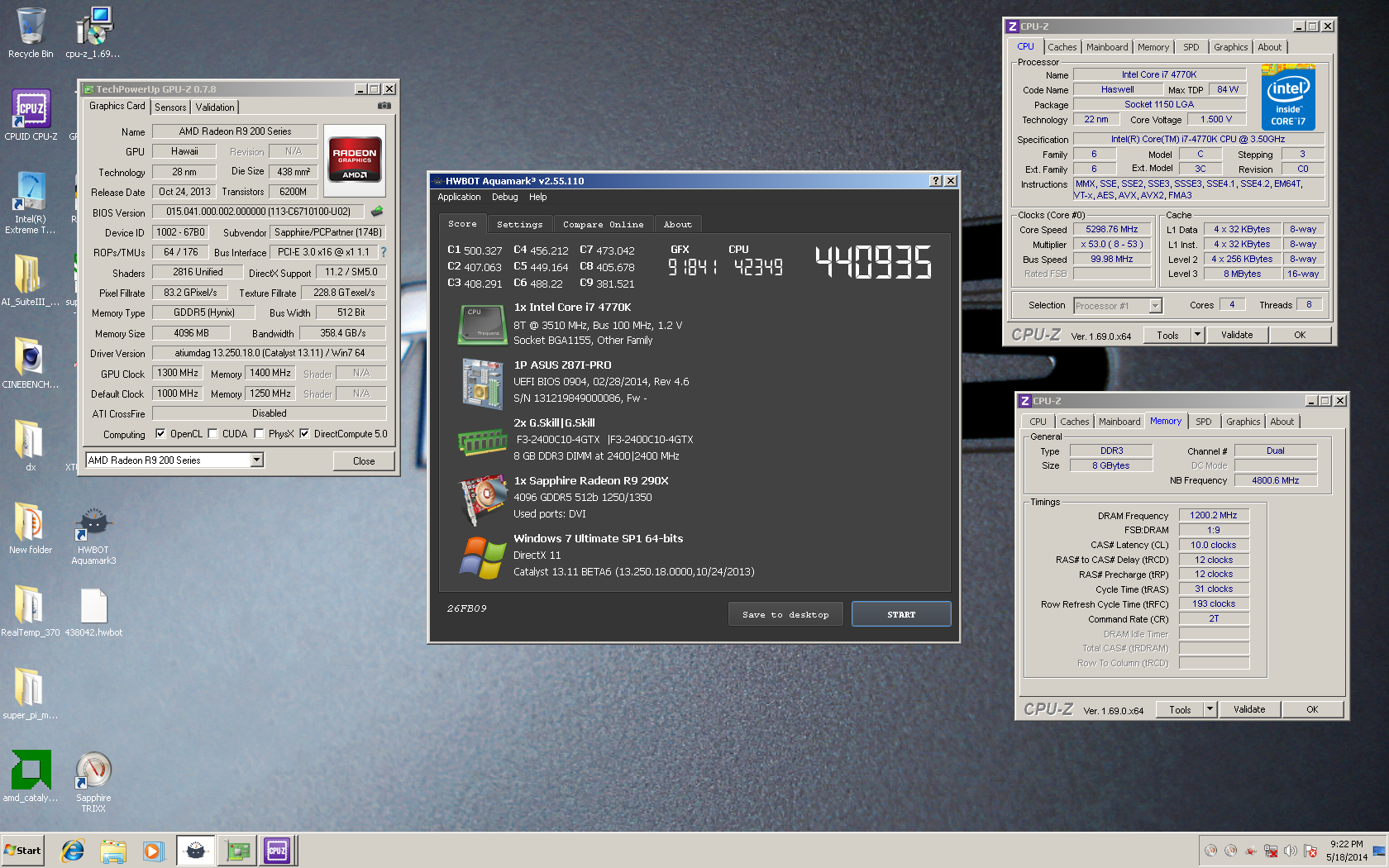Switch to About tab in Aquamark

tap(678, 224)
